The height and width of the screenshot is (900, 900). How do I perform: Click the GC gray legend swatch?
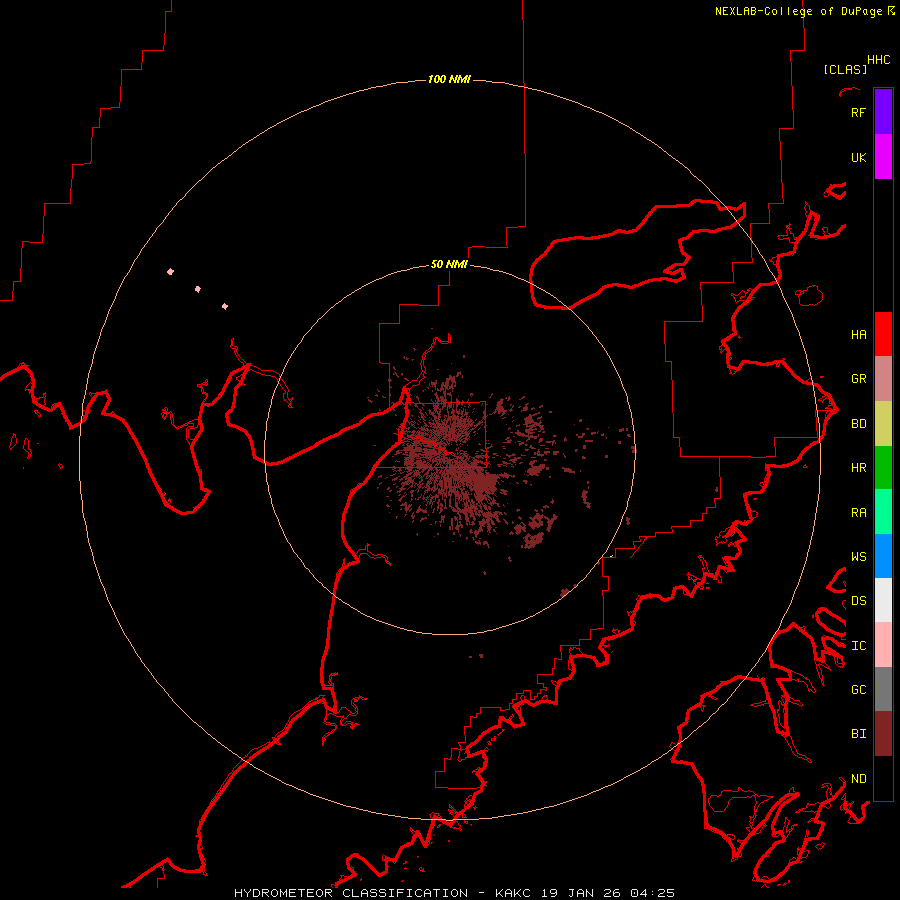coord(883,689)
